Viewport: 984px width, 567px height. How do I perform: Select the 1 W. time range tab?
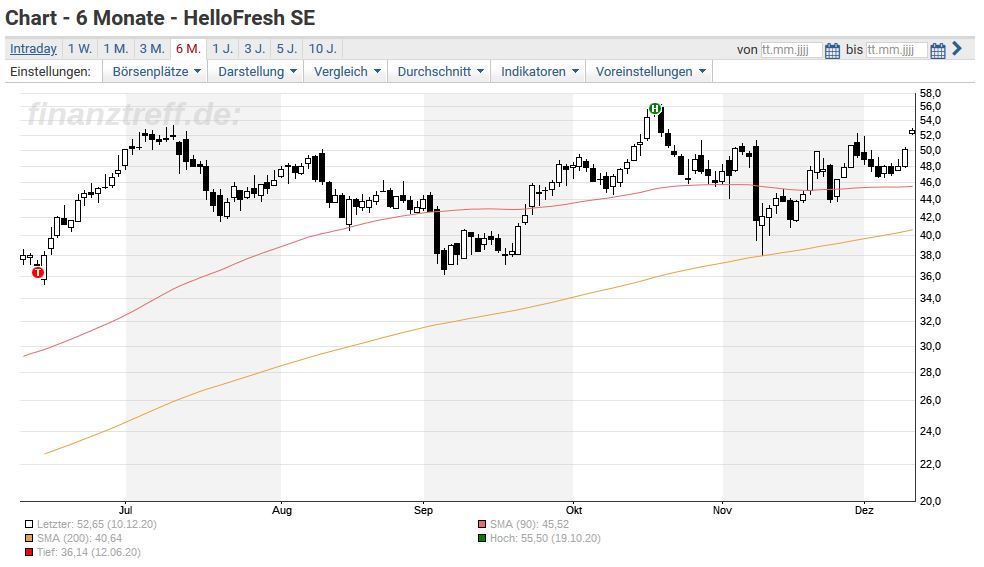tap(80, 49)
